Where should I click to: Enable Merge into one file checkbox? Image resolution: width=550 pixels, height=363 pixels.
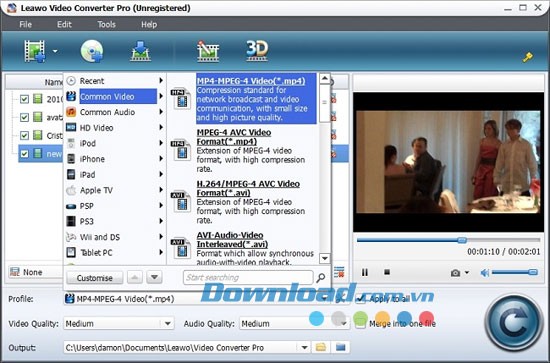[x=360, y=323]
